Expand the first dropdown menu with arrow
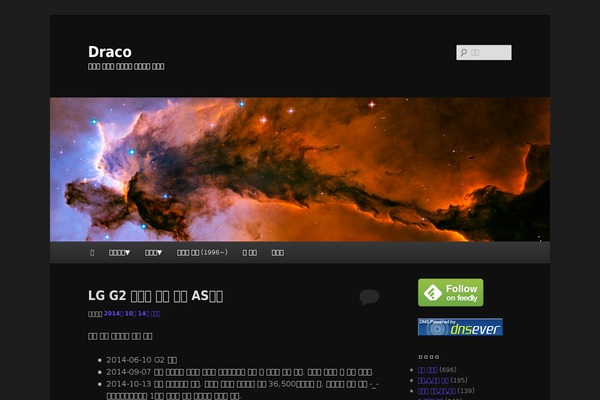 (119, 253)
